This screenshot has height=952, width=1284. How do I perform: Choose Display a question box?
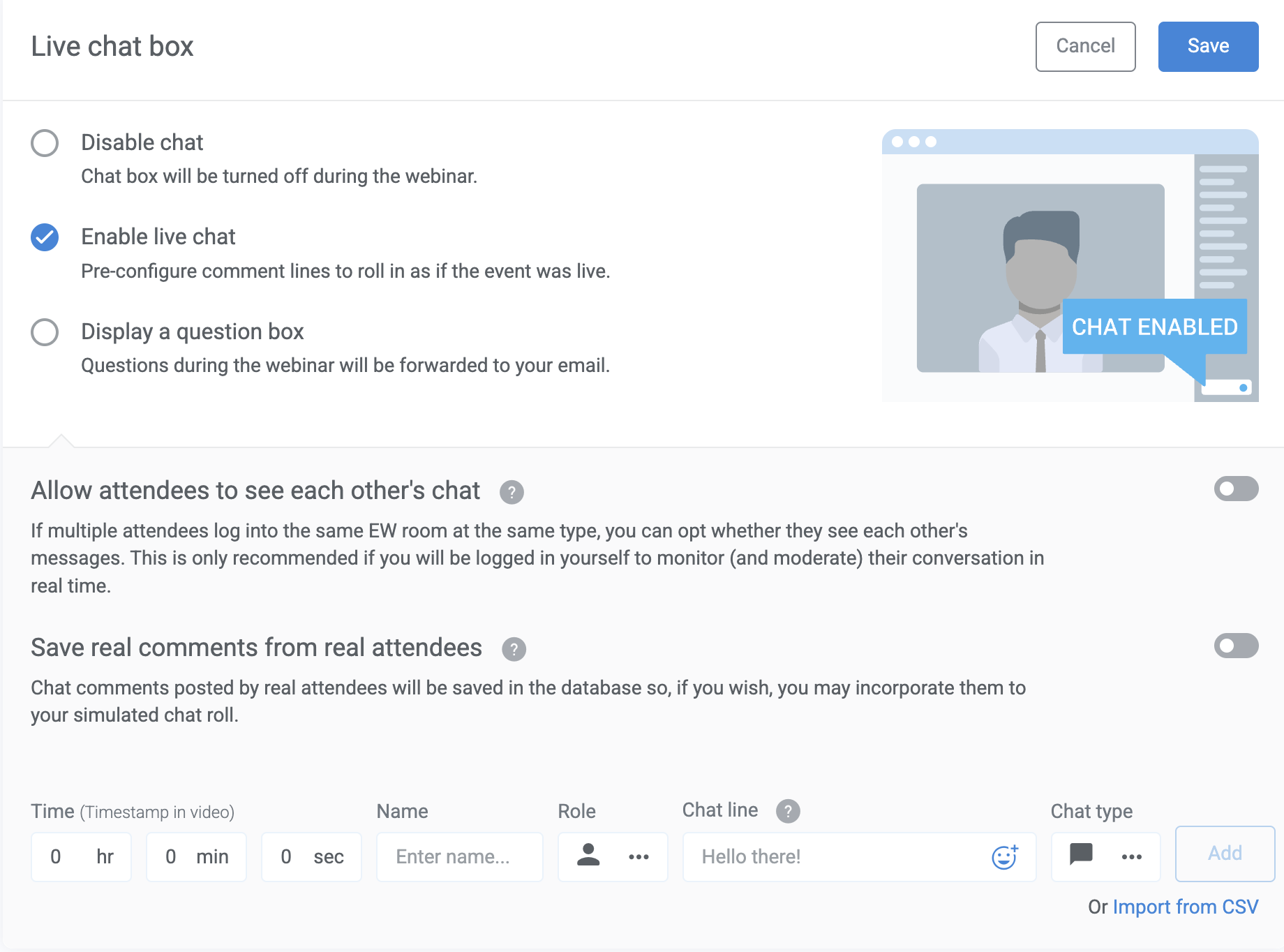click(x=44, y=332)
